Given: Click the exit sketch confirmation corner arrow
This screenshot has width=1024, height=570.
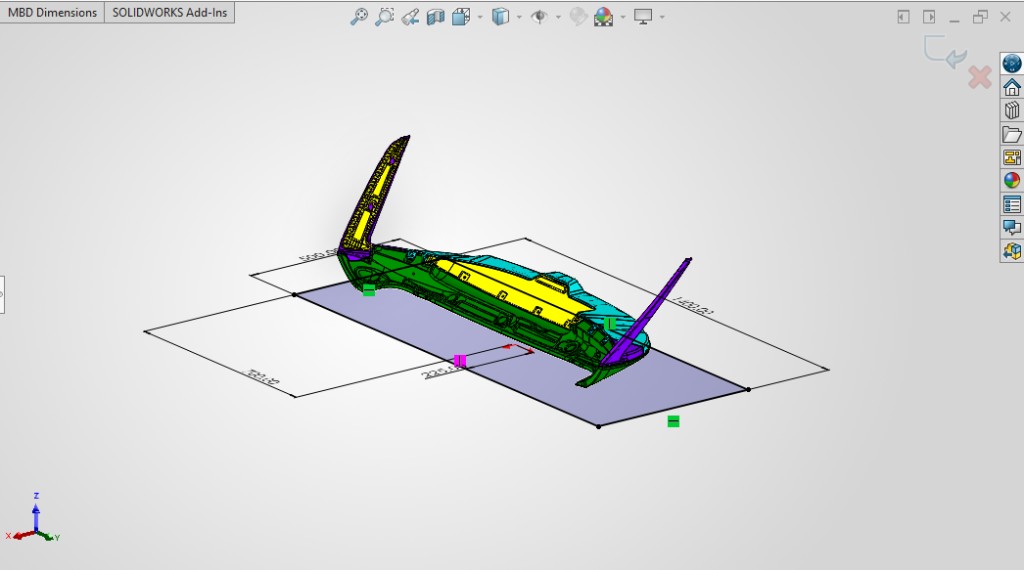Looking at the screenshot, I should coord(946,52).
